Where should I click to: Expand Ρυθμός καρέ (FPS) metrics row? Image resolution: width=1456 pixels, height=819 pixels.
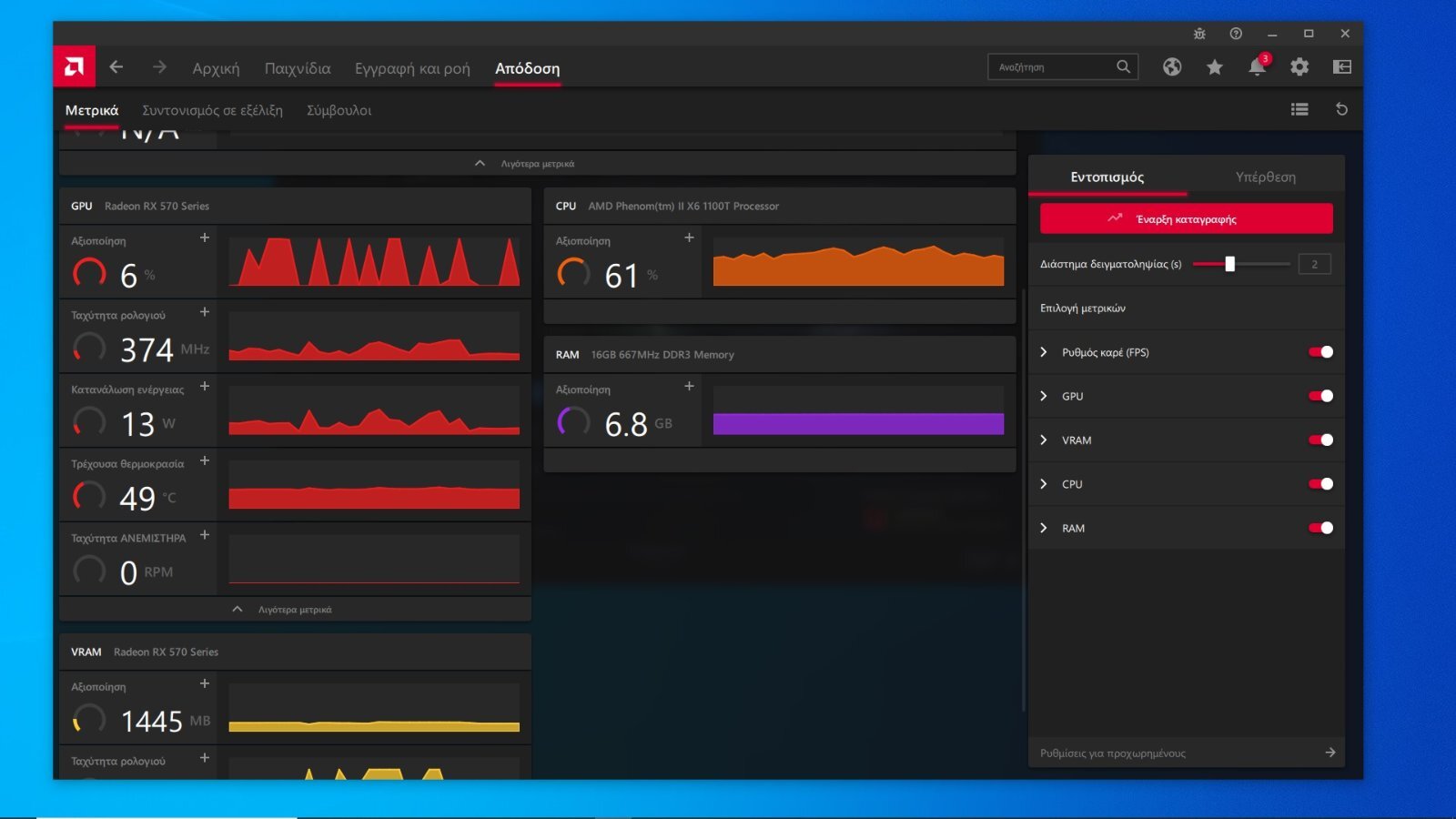(1044, 352)
